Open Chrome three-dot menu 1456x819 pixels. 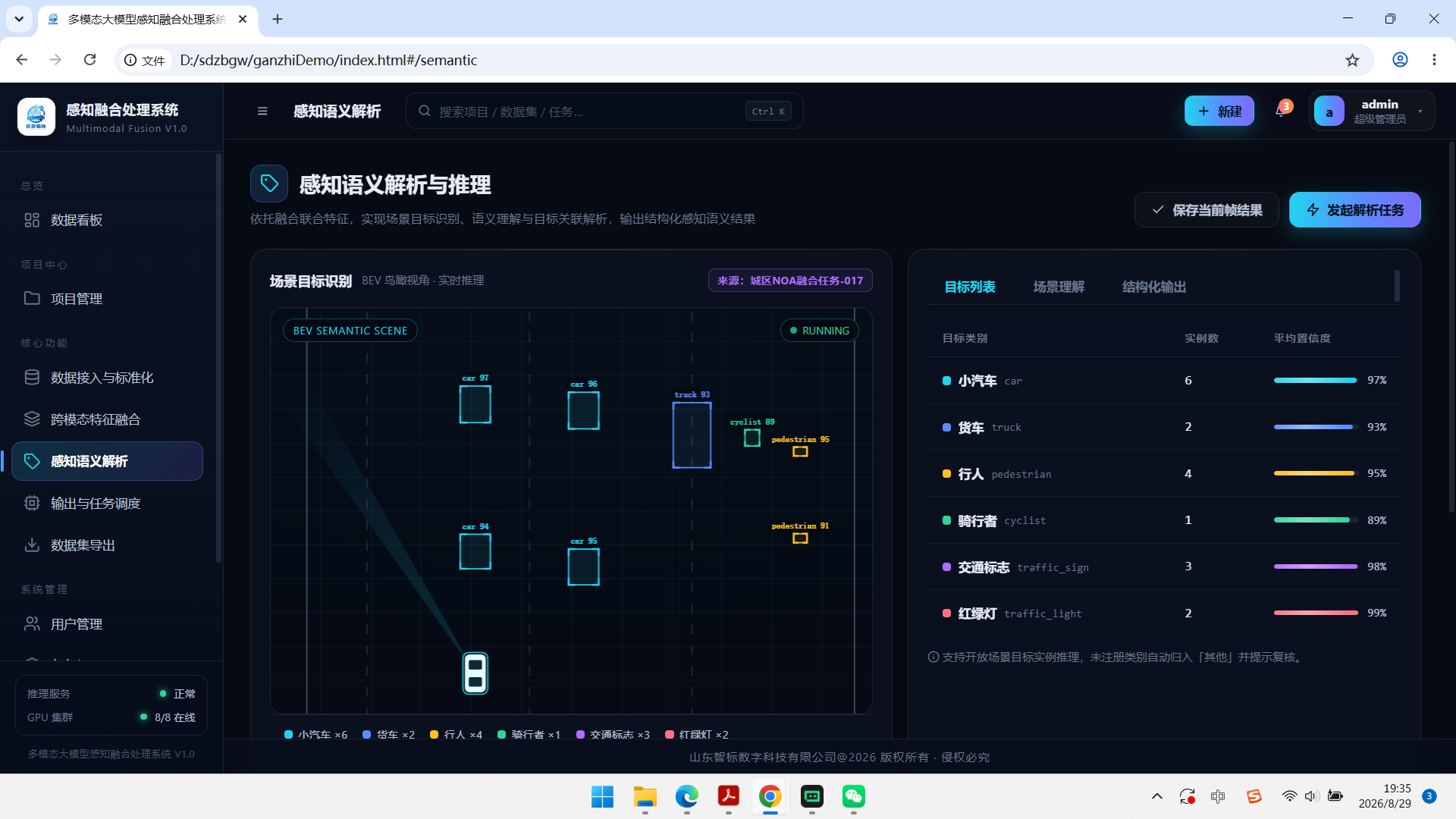click(1434, 60)
